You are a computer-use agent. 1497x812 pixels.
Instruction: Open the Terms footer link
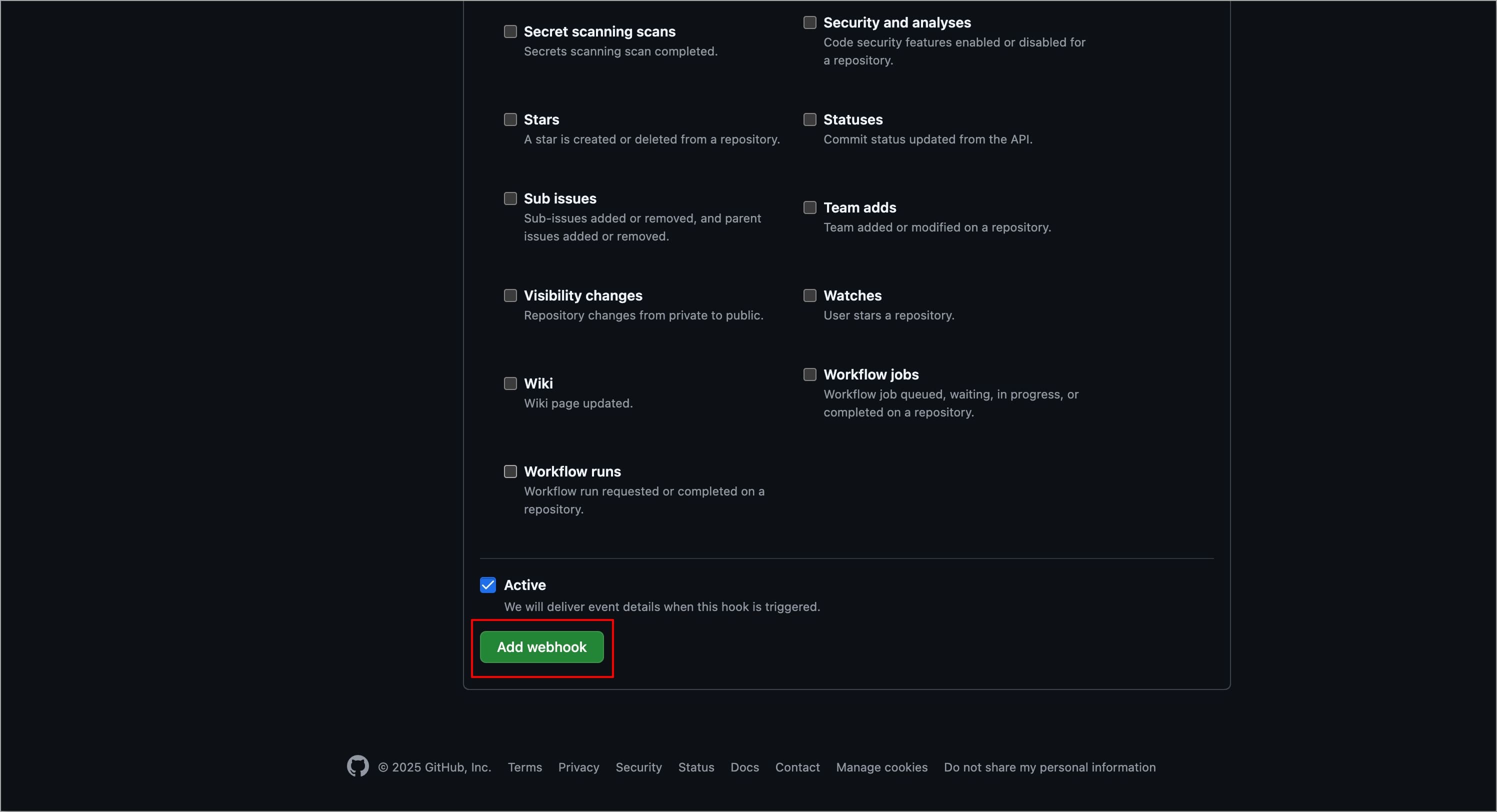525,767
